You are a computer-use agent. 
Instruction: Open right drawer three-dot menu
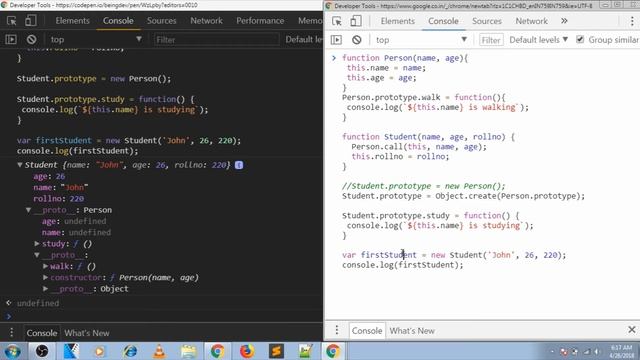click(x=337, y=330)
